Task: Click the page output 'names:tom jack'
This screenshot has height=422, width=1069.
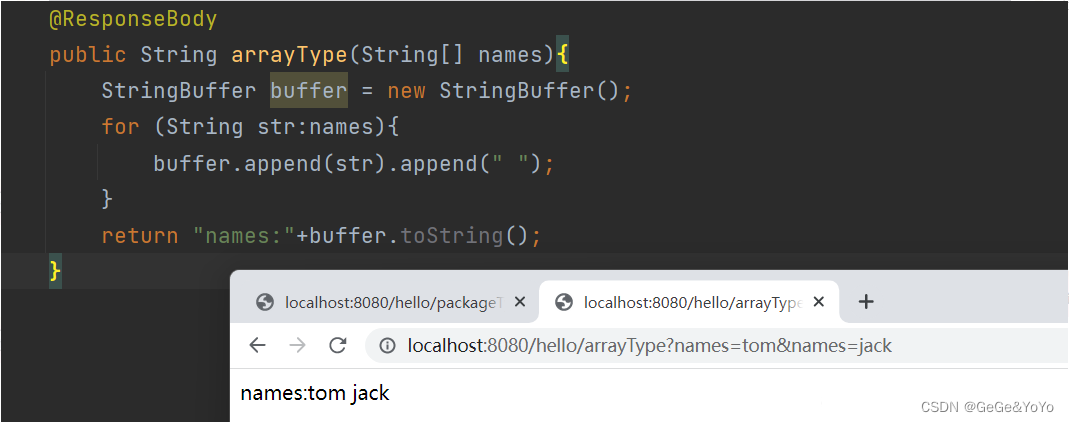Action: point(315,393)
